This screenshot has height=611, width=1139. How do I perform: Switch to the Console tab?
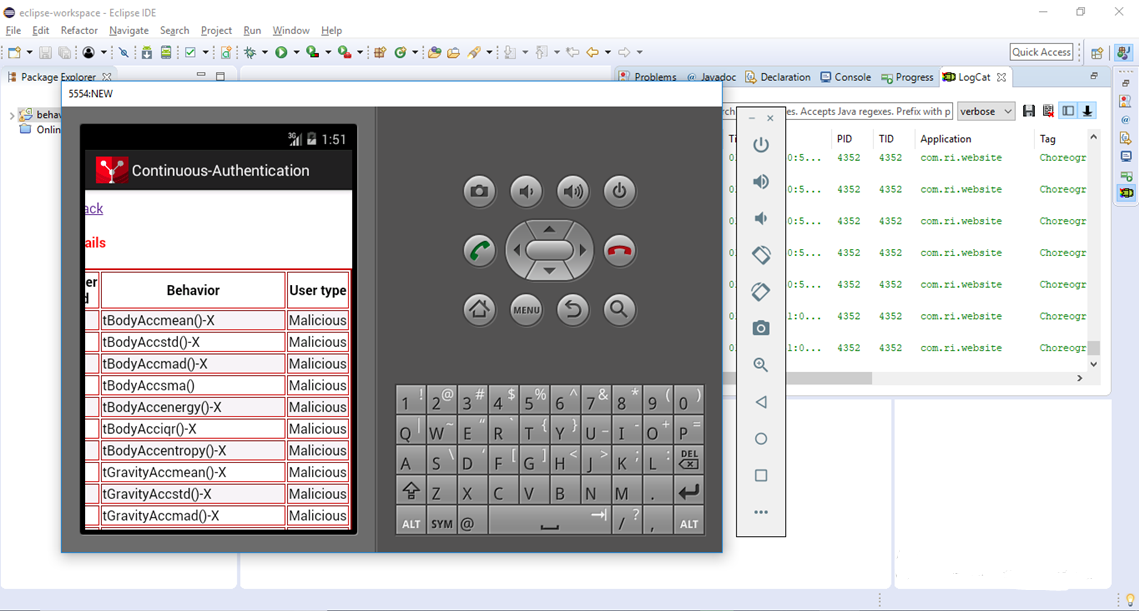[x=845, y=77]
